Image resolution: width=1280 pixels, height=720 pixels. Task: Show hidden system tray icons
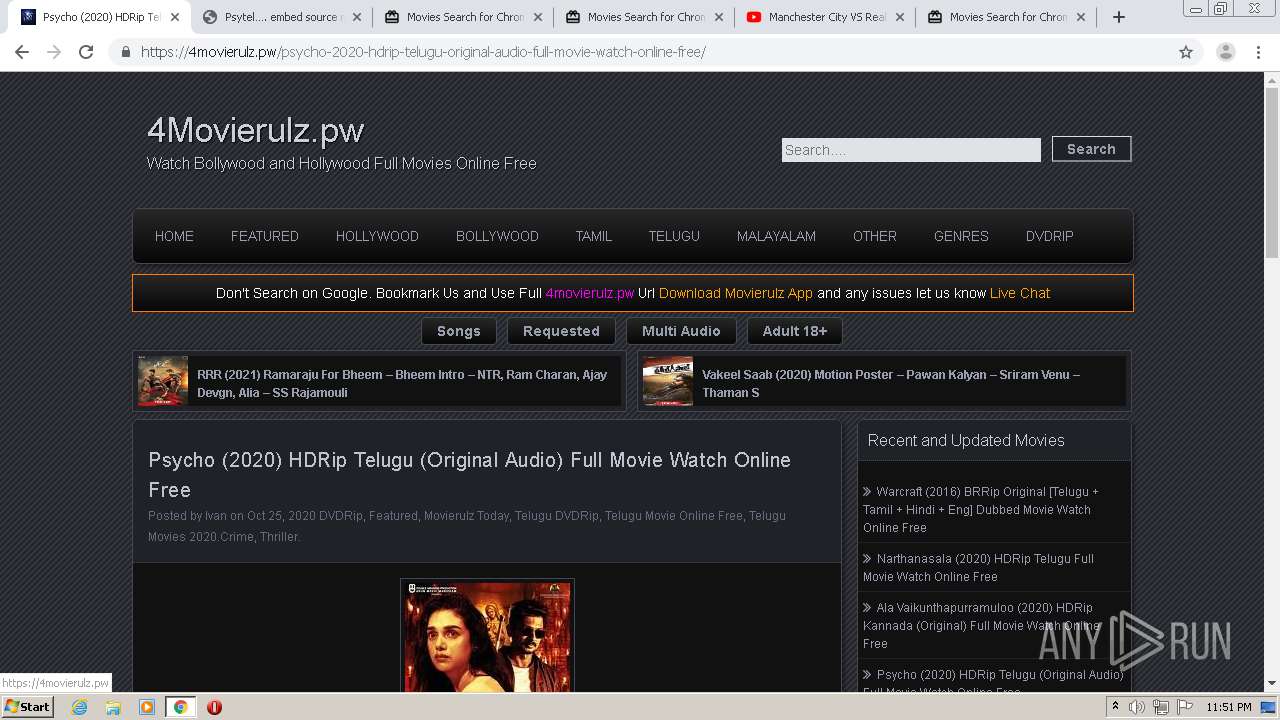tap(1116, 707)
